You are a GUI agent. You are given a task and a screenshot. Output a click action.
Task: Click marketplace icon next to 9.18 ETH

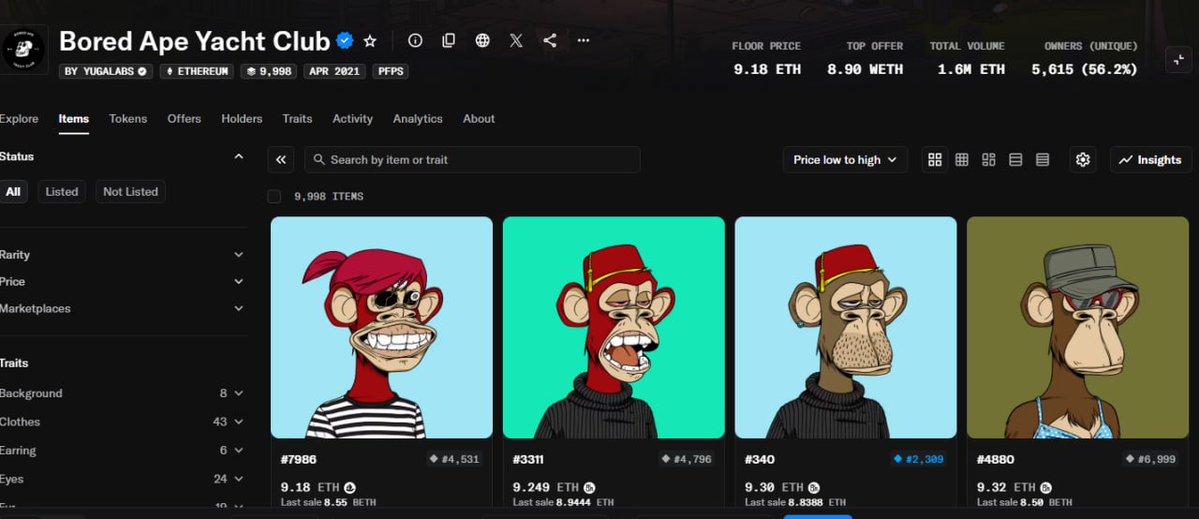pyautogui.click(x=350, y=487)
